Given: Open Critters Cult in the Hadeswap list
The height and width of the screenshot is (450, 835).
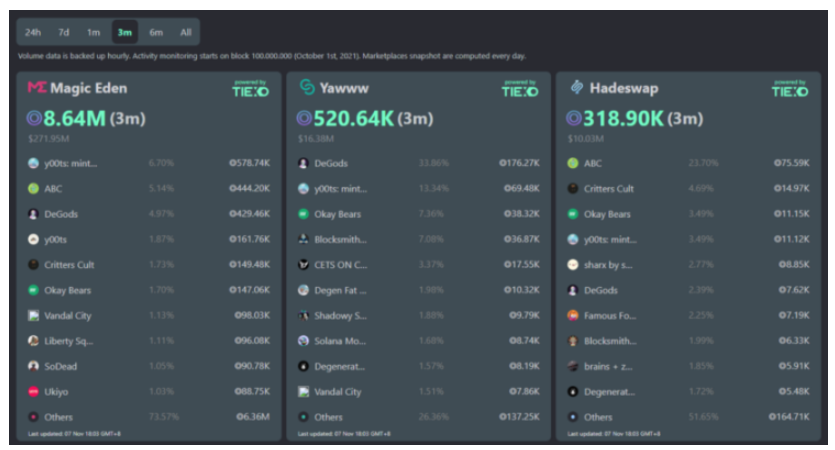Looking at the screenshot, I should pyautogui.click(x=609, y=189).
